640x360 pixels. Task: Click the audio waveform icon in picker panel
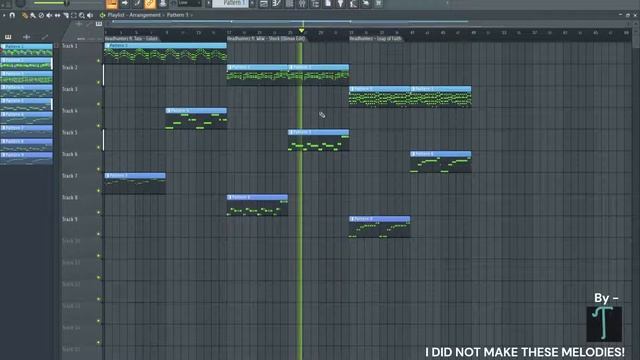click(x=27, y=37)
